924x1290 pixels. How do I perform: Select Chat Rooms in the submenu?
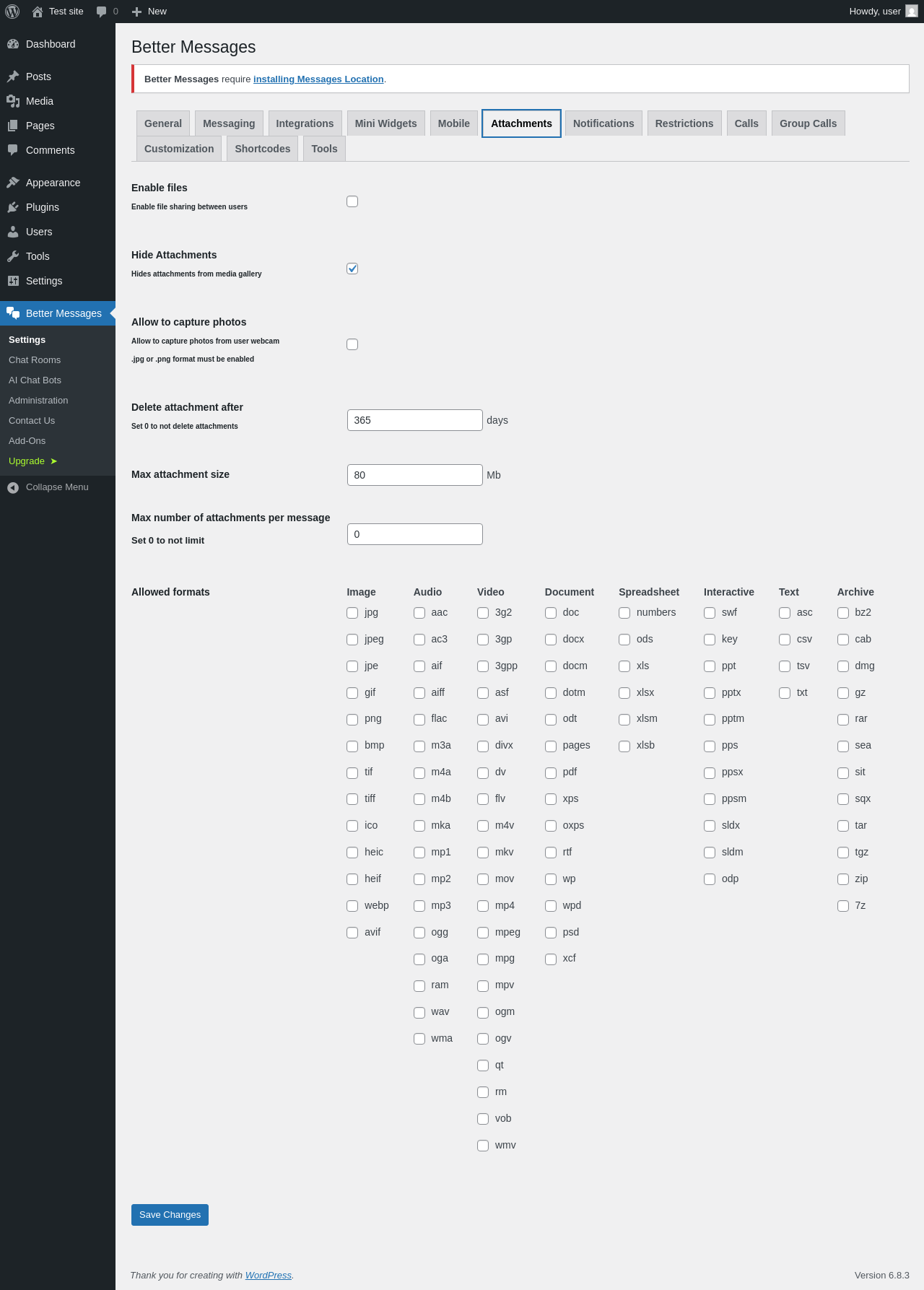(x=35, y=360)
